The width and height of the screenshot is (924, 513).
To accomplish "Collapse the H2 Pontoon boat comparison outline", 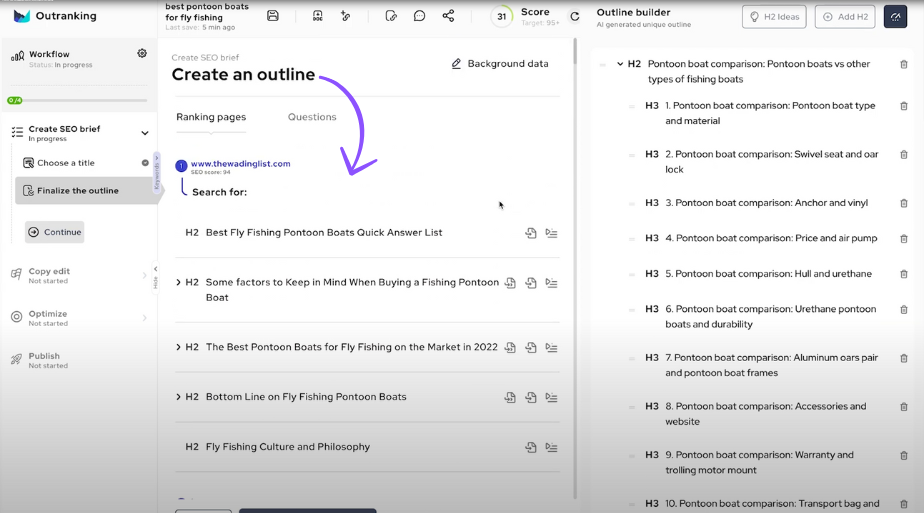I will [x=620, y=64].
